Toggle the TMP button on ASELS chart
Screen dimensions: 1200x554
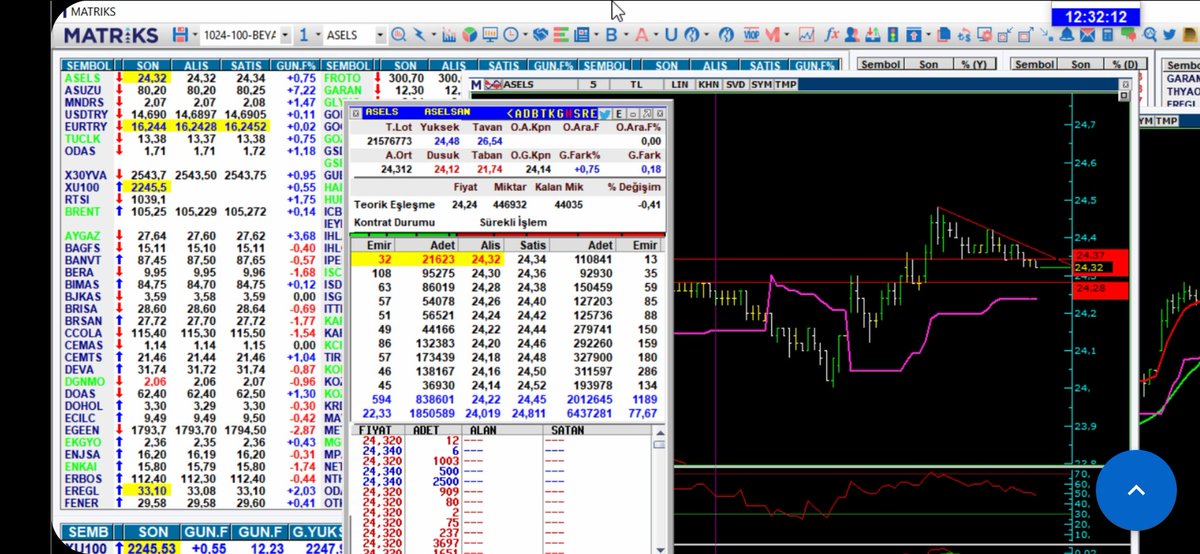coord(786,85)
